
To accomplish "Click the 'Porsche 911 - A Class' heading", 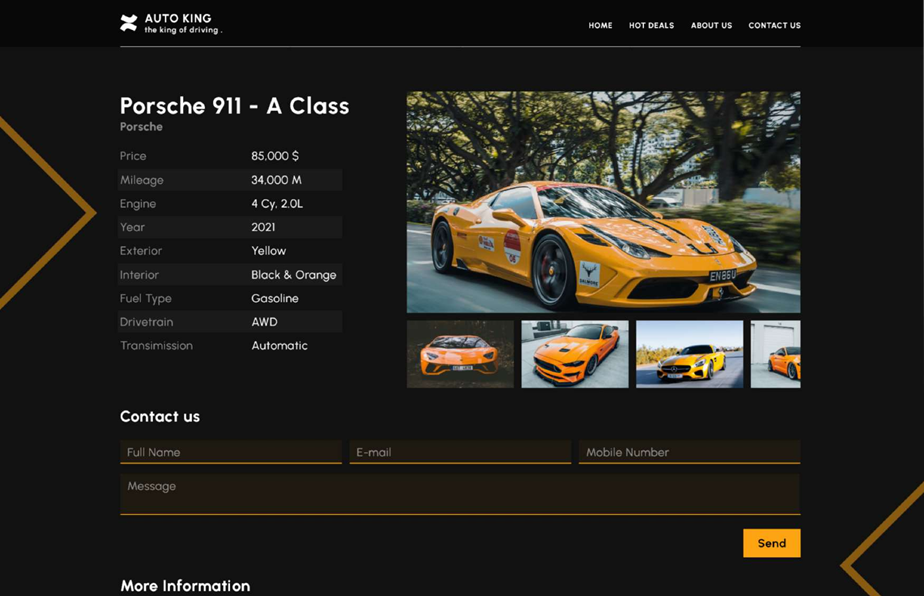I will (x=235, y=106).
